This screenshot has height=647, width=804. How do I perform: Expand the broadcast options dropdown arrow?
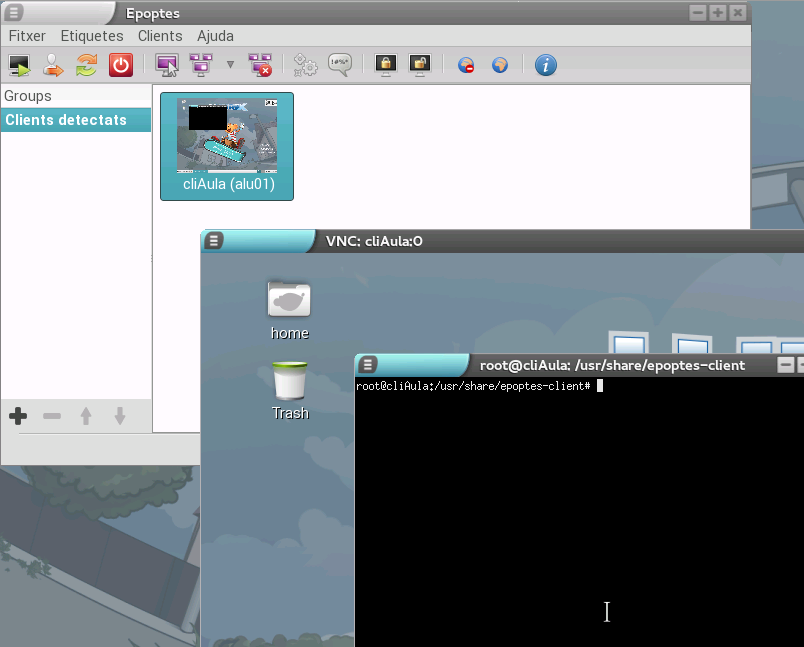pos(230,66)
